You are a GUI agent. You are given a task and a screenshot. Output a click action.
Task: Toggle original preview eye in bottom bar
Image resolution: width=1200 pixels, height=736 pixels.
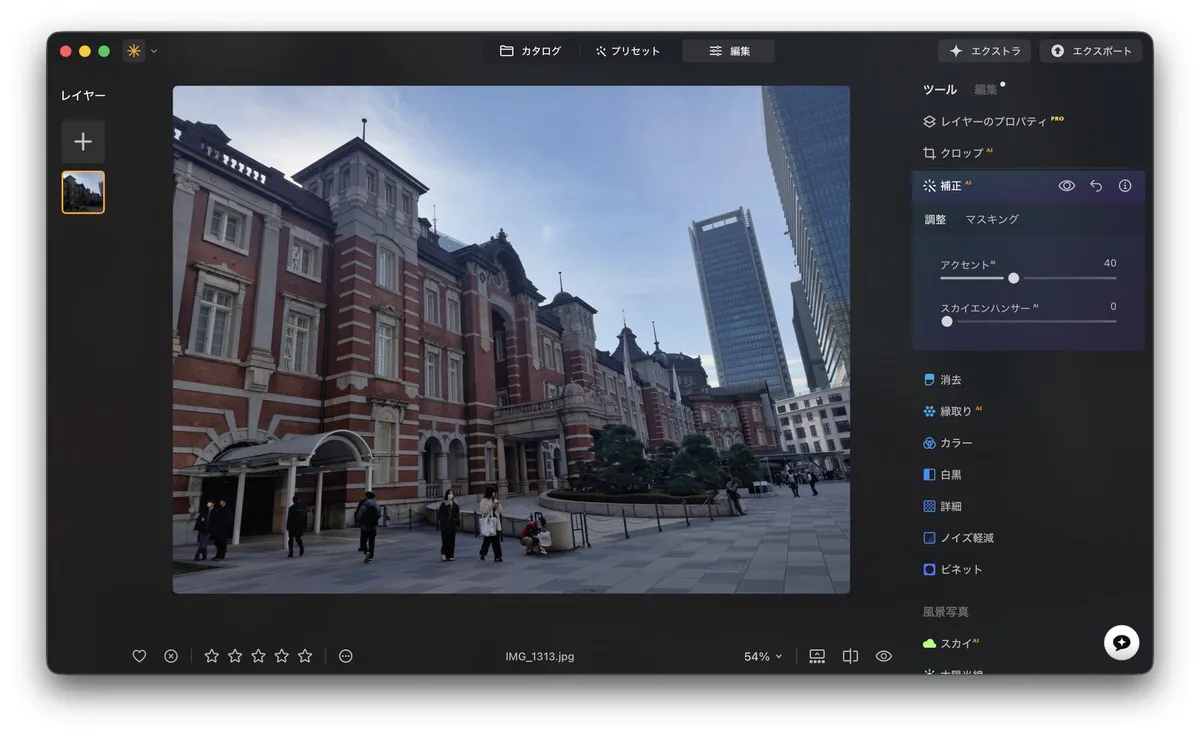coord(884,656)
